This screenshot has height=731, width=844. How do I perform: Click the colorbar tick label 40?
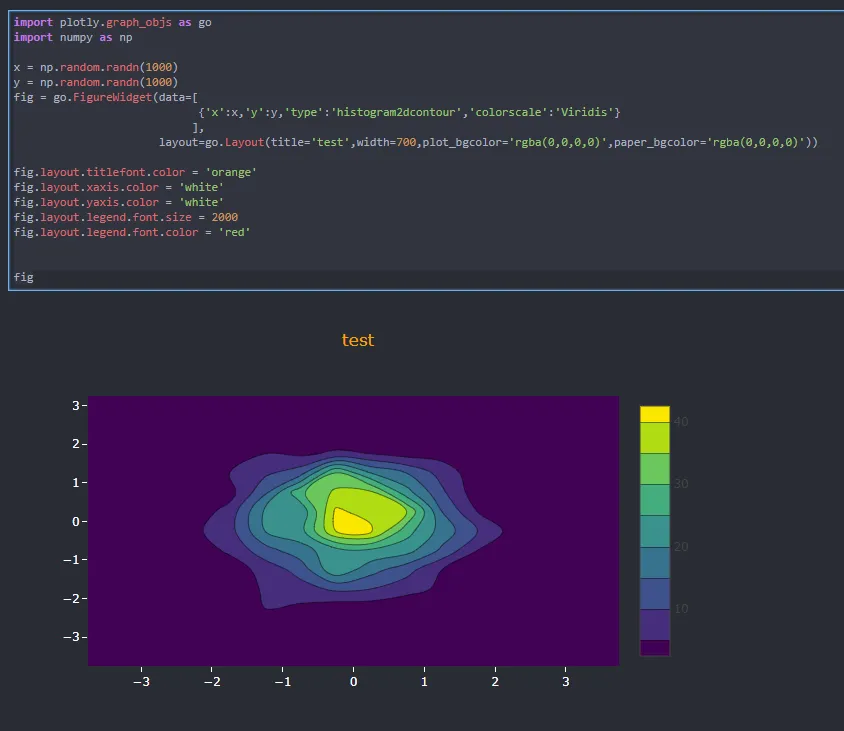coord(681,422)
